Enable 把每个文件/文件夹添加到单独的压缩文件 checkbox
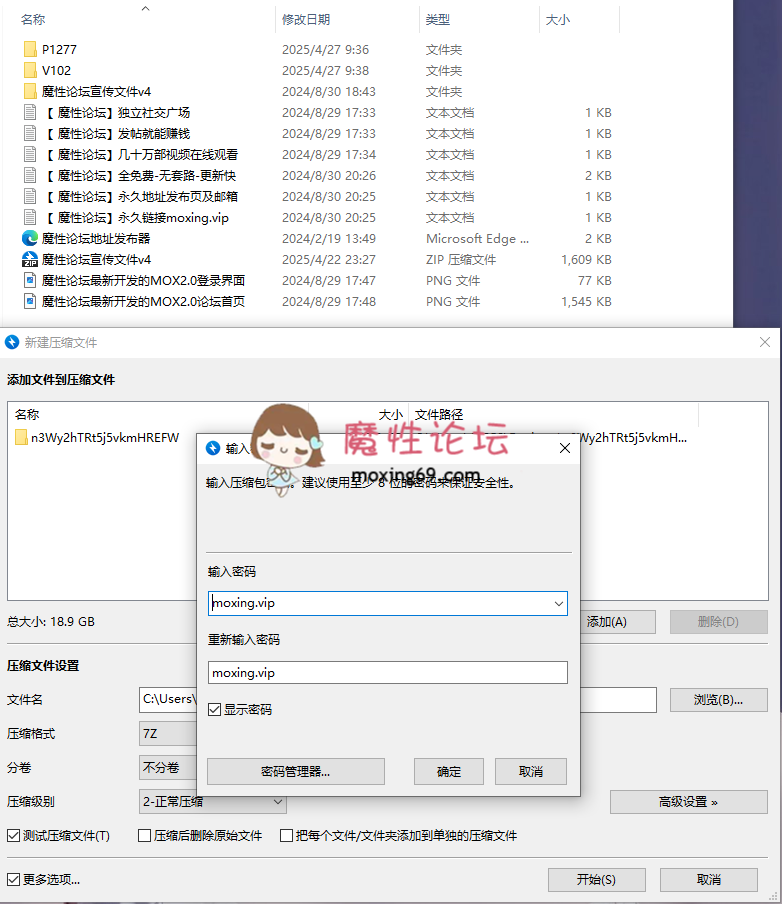This screenshot has width=782, height=904. pos(286,835)
